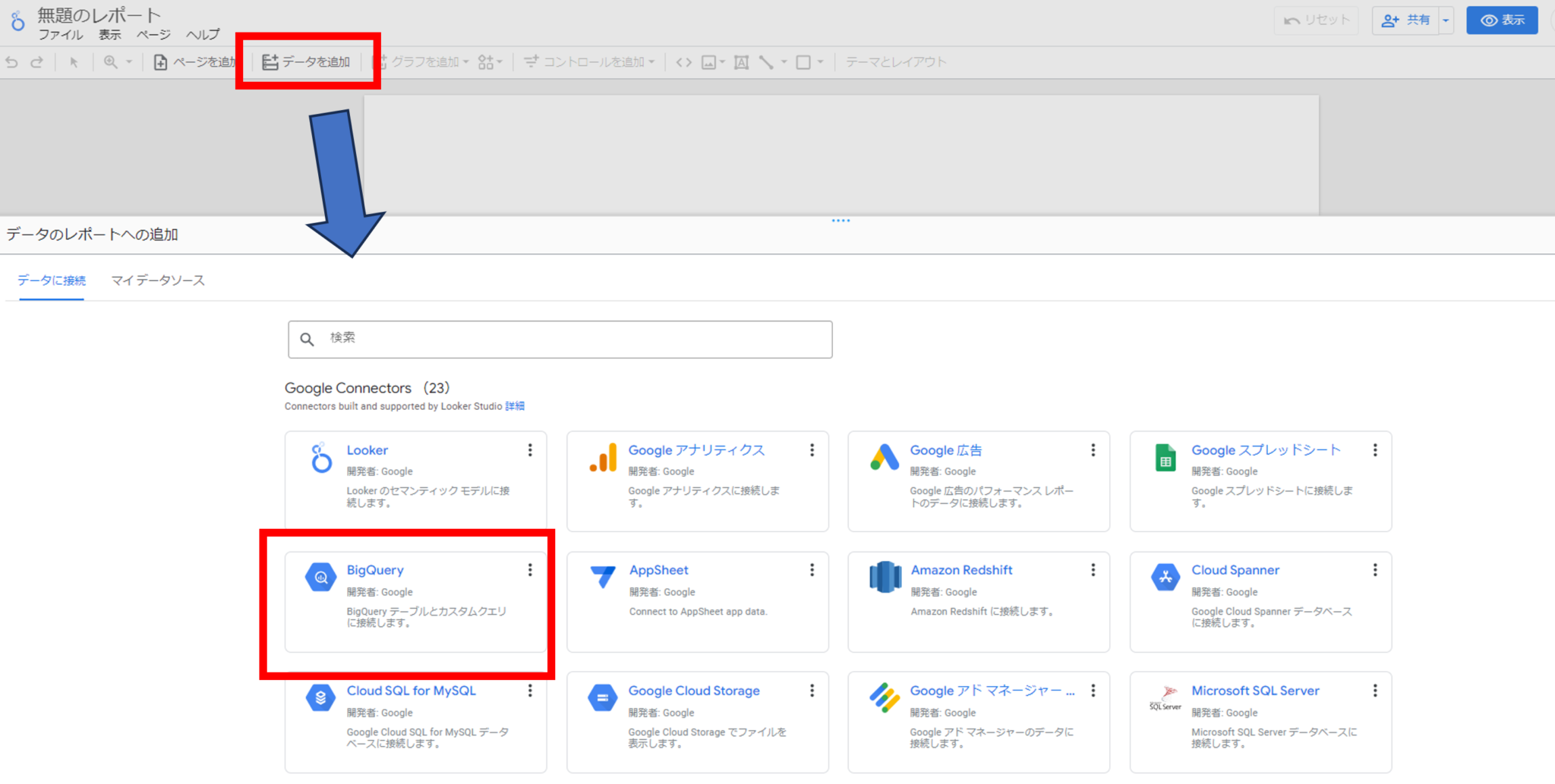Click the blue 表示 view button
This screenshot has width=1555, height=784.
1501,20
